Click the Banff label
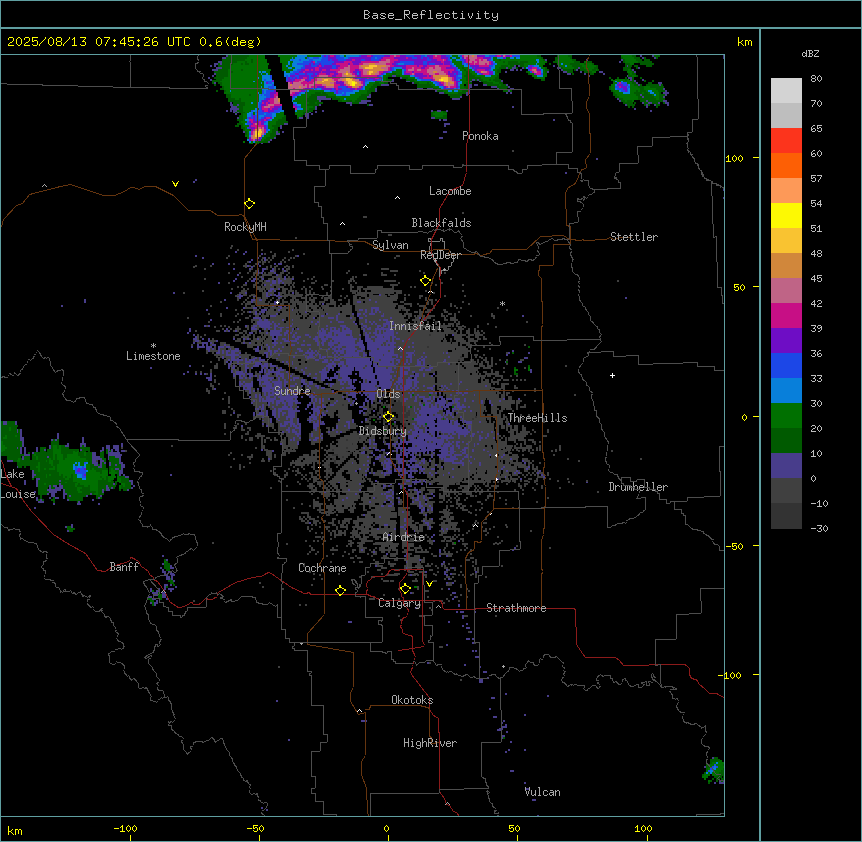This screenshot has height=842, width=862. click(x=124, y=567)
